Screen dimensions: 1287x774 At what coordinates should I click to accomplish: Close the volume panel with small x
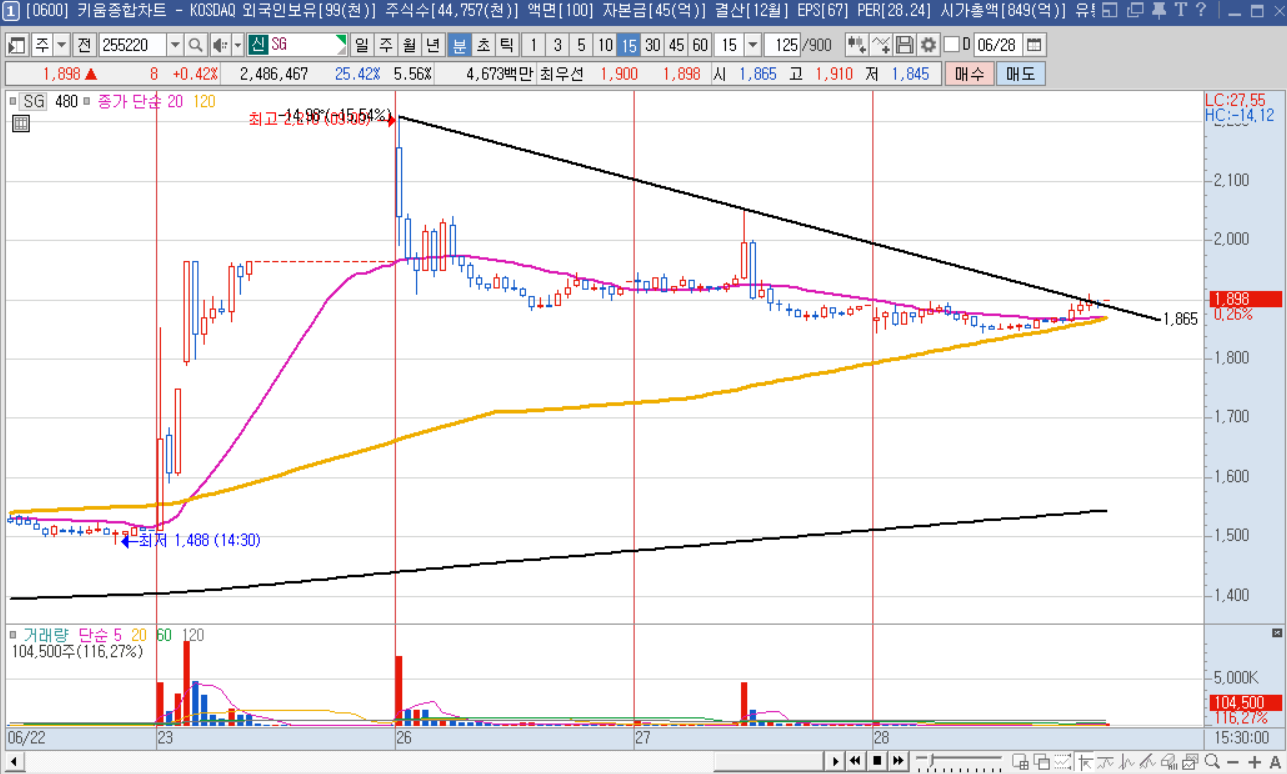click(1276, 633)
